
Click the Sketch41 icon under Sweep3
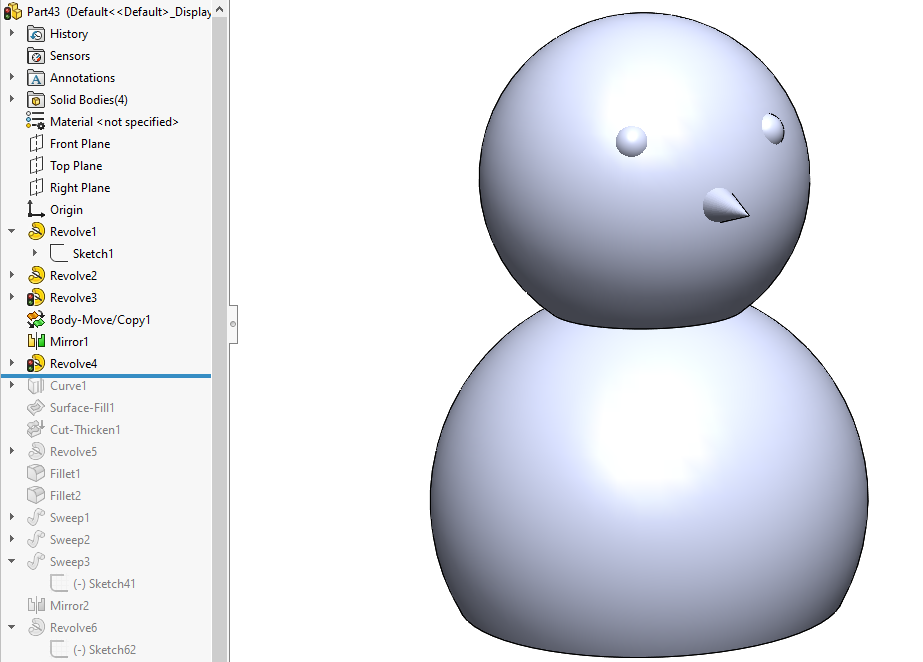pos(59,584)
